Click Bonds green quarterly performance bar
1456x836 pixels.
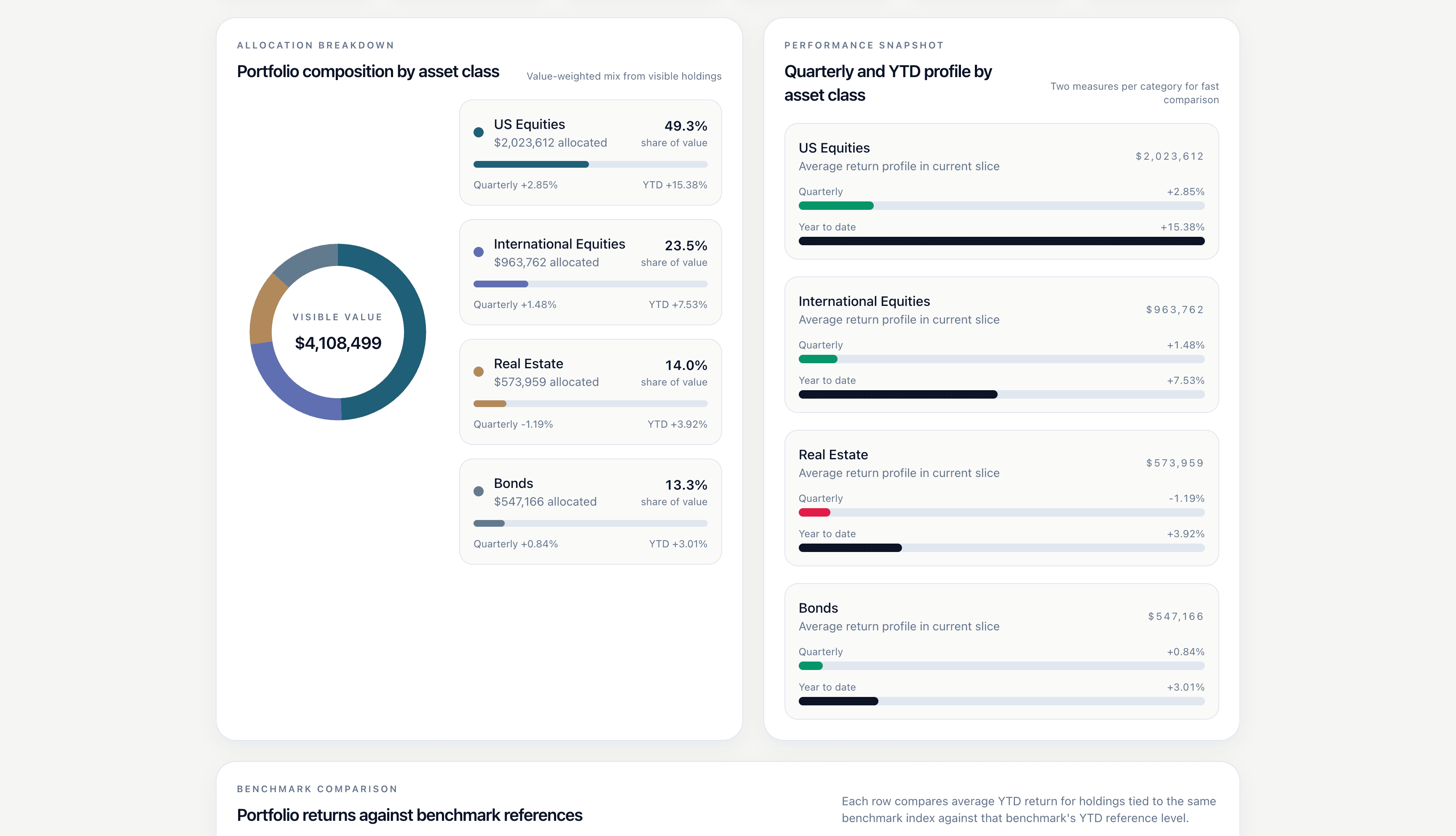click(810, 666)
